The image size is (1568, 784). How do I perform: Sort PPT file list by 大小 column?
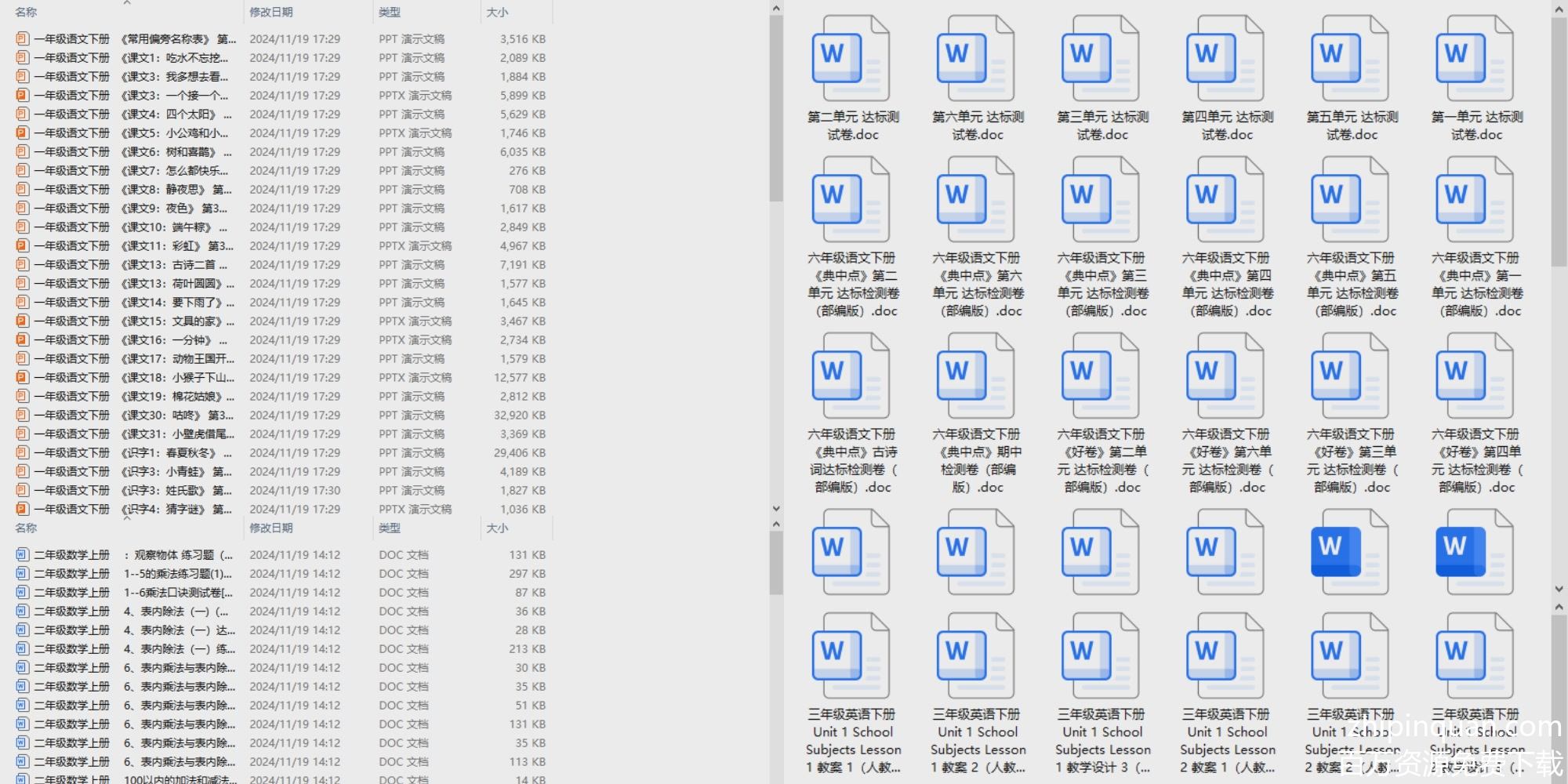click(497, 13)
